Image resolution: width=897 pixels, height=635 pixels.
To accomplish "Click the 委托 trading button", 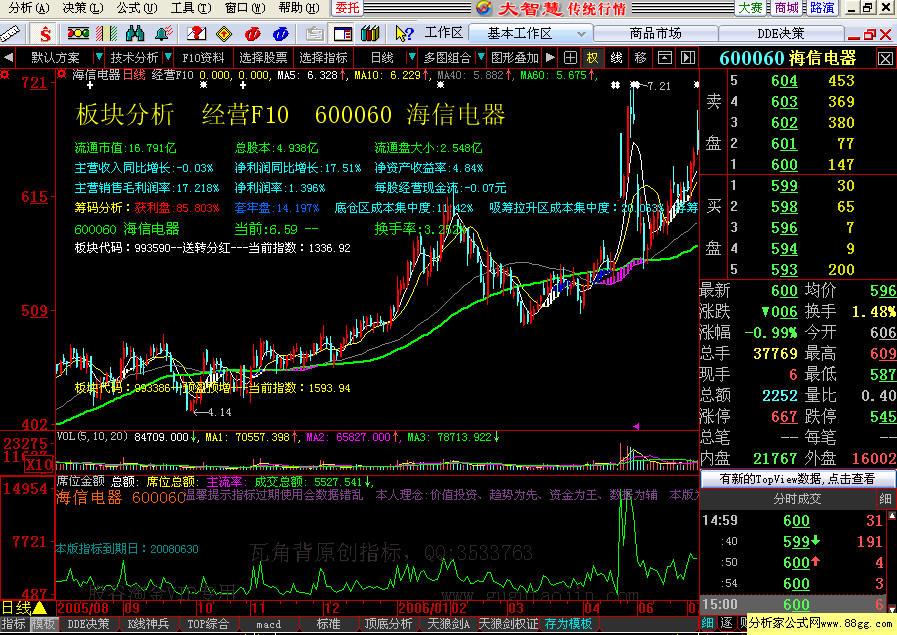I will pyautogui.click(x=347, y=8).
